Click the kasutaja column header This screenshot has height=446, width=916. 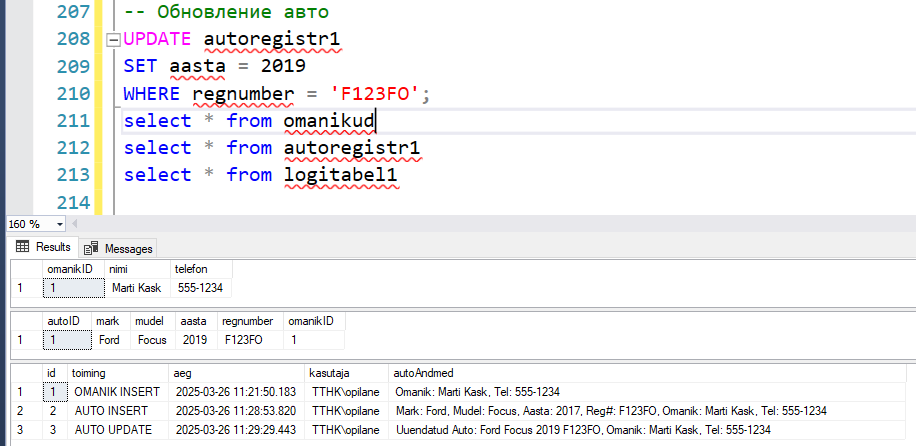tap(347, 373)
